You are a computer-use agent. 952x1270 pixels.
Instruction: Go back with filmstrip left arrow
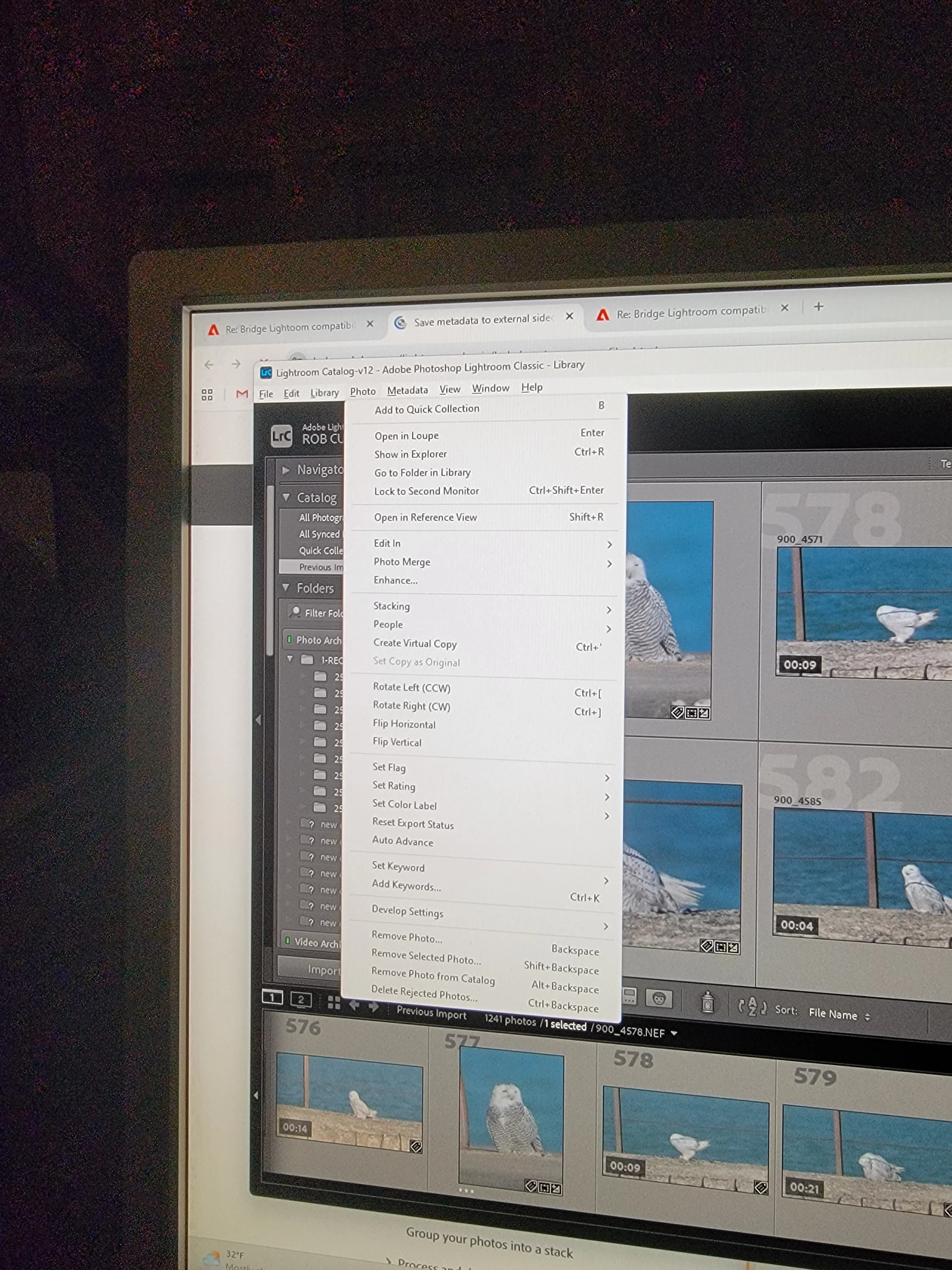tap(354, 1005)
